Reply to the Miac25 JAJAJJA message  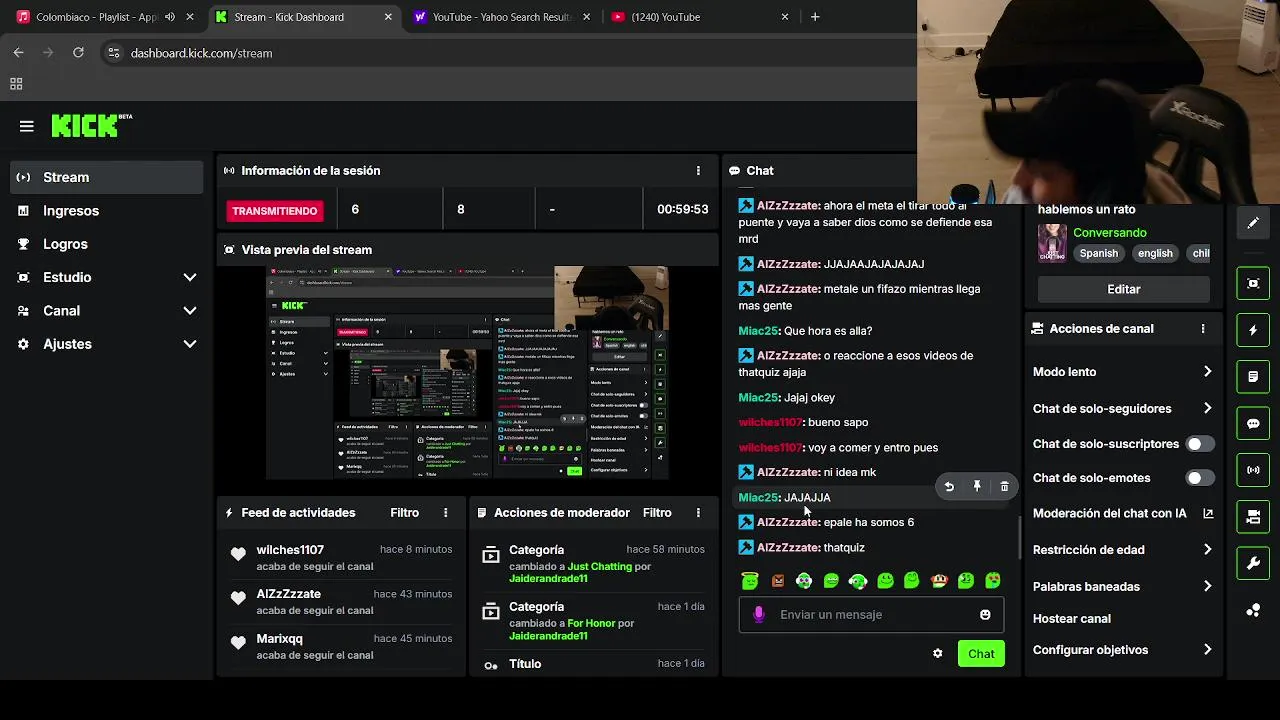(949, 487)
